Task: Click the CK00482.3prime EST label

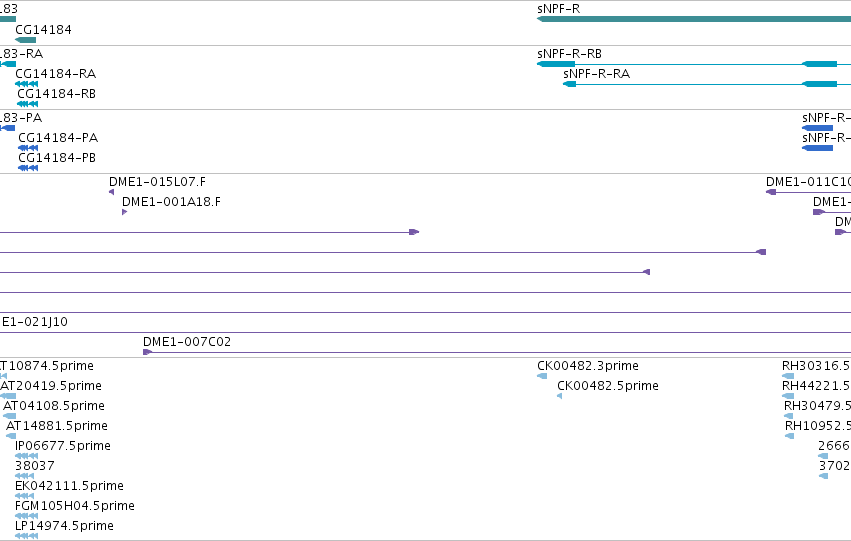Action: pos(588,366)
